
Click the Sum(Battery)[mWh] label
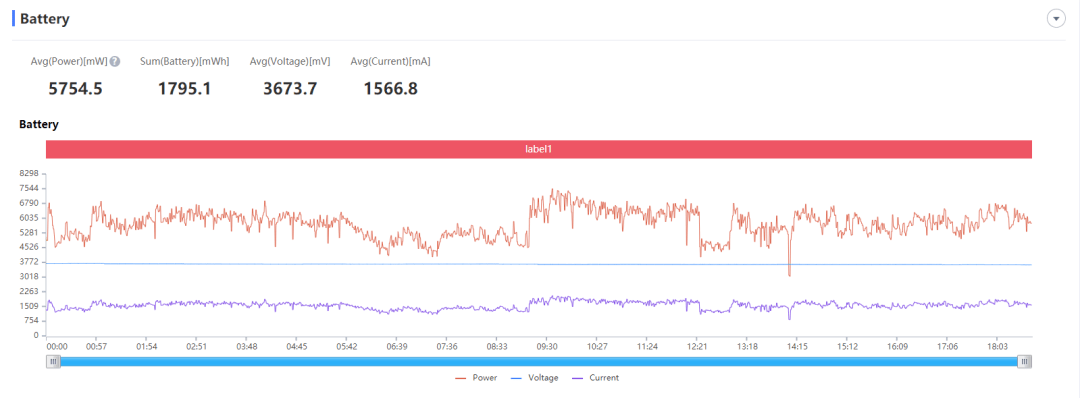(184, 61)
